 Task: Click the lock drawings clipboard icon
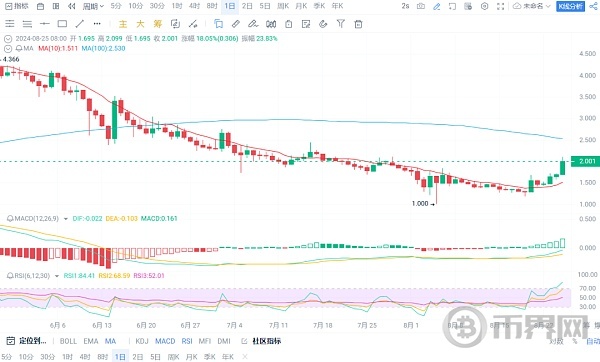tap(289, 24)
